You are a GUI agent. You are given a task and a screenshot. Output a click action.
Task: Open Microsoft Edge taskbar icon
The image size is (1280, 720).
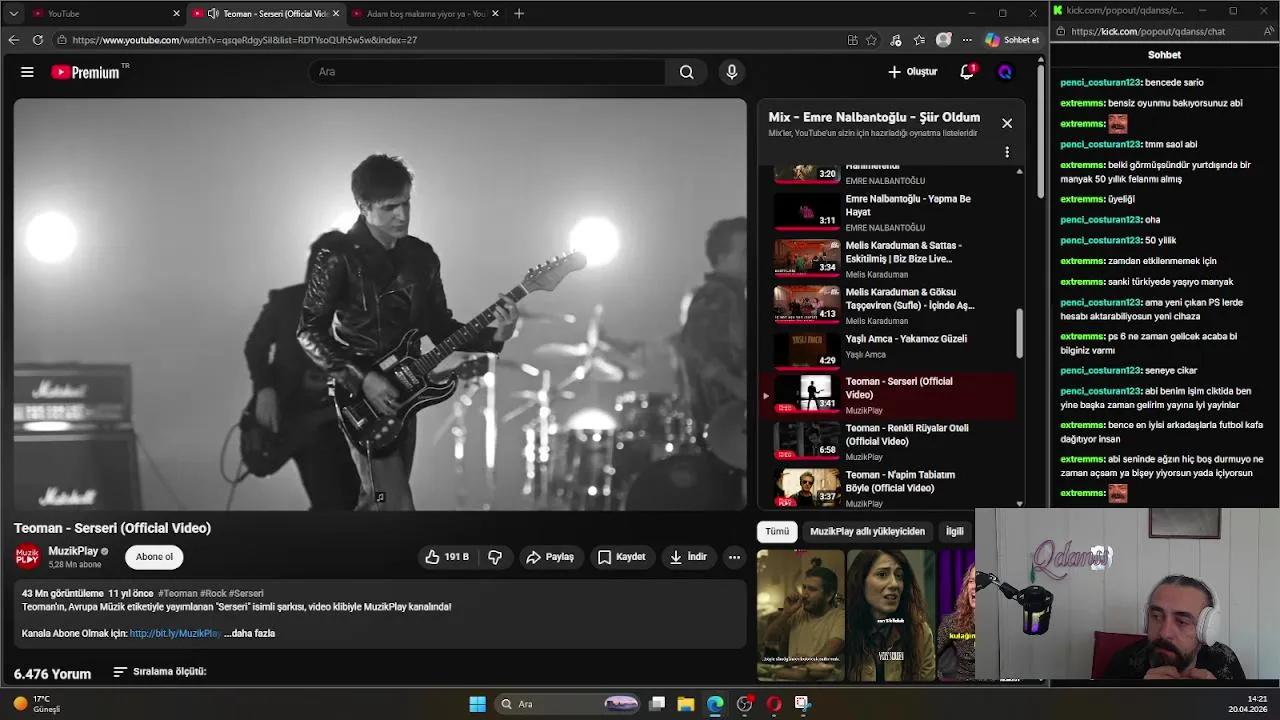coord(715,704)
